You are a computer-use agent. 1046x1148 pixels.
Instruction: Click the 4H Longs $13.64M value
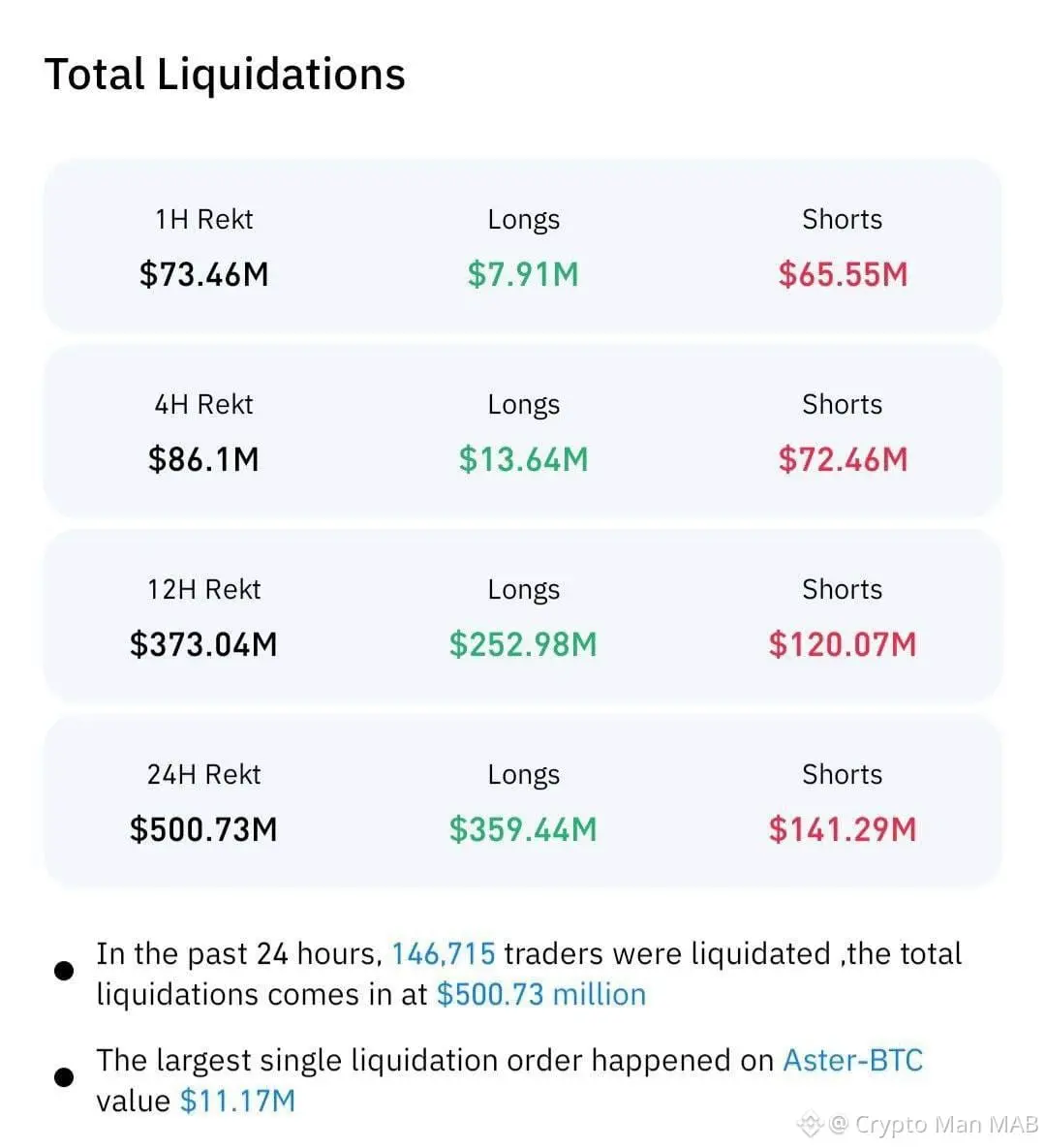[523, 459]
